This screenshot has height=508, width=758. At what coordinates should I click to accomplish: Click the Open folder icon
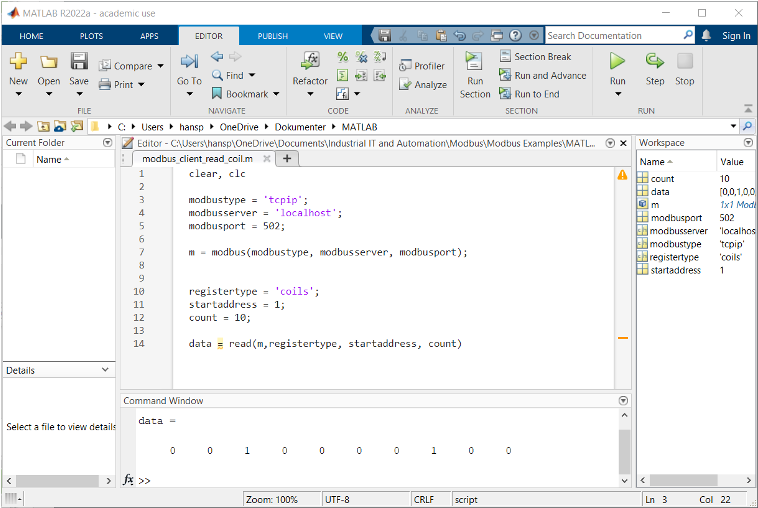point(48,61)
